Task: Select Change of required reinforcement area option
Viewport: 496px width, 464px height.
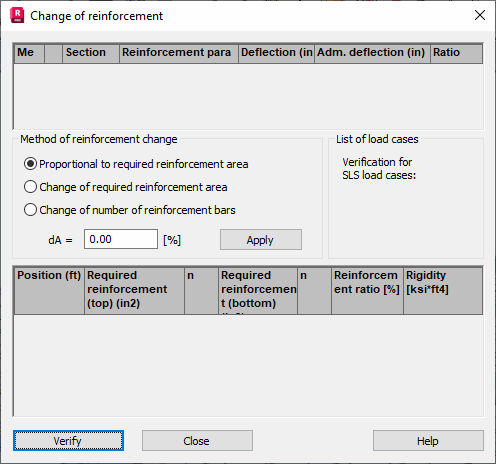Action: 125,187
